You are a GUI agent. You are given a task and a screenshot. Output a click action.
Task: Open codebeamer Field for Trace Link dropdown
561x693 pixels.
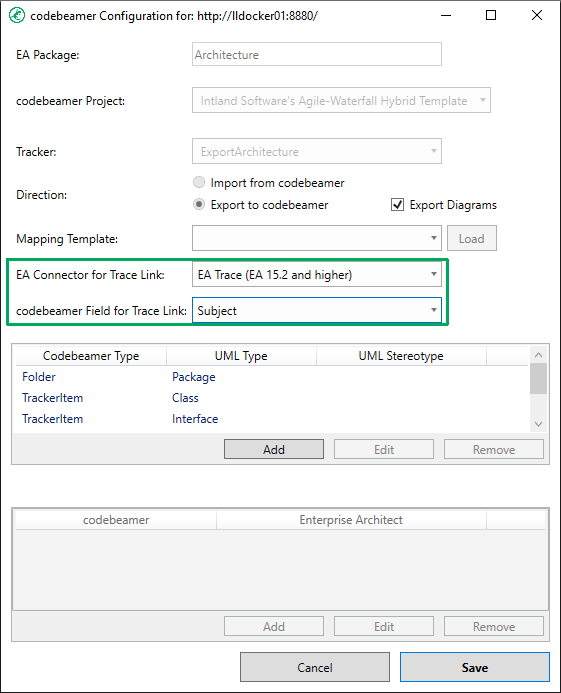pyautogui.click(x=317, y=310)
